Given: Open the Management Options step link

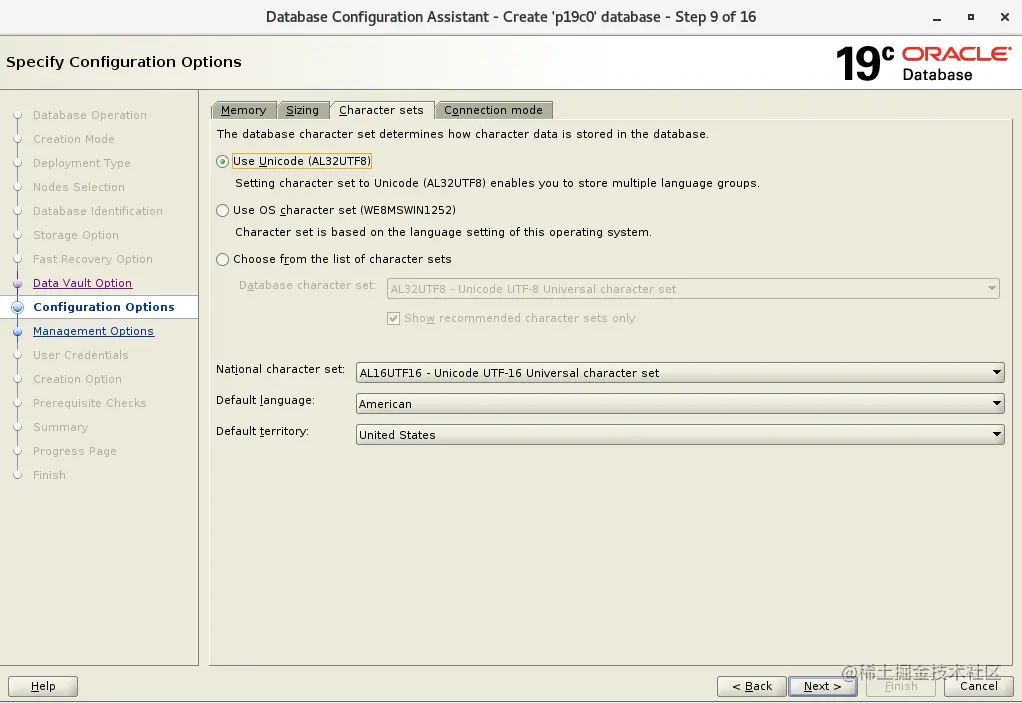Looking at the screenshot, I should pos(93,331).
